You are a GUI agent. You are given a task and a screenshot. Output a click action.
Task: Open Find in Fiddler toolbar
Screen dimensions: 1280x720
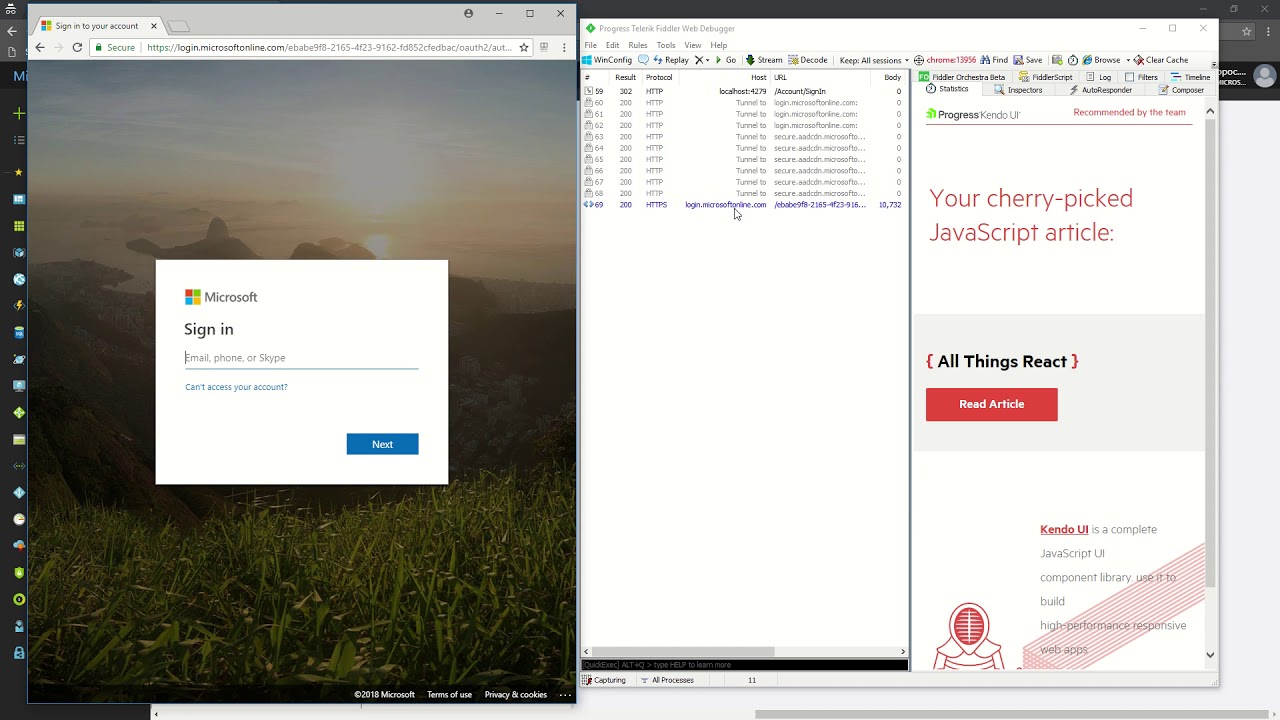pos(994,60)
